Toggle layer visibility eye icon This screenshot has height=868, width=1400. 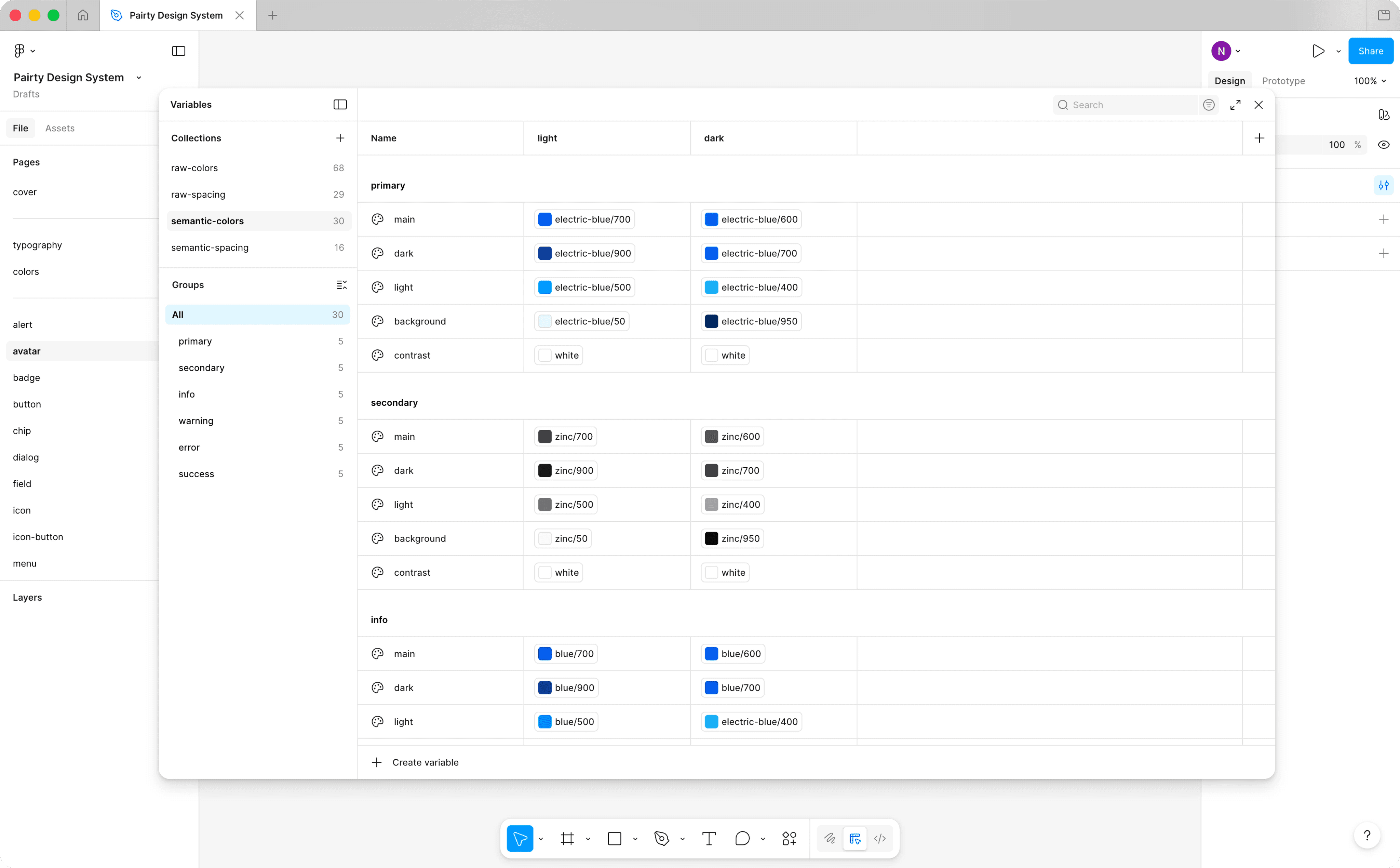coord(1383,145)
